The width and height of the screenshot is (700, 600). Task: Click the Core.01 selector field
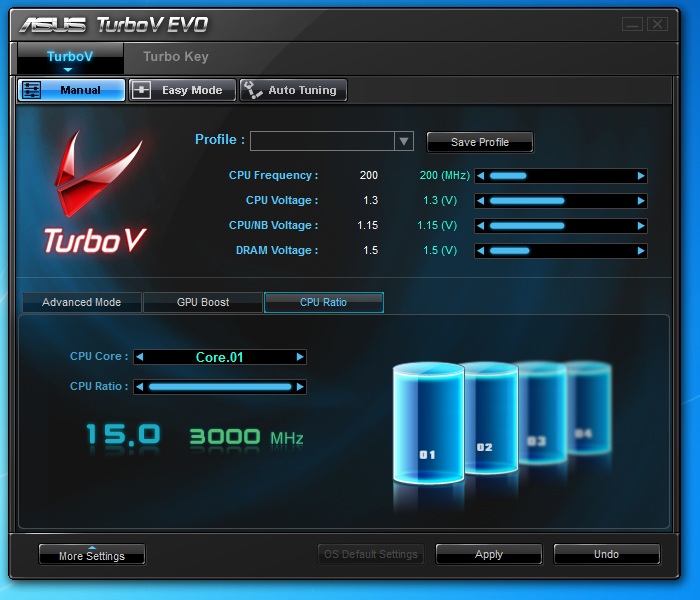click(x=220, y=357)
